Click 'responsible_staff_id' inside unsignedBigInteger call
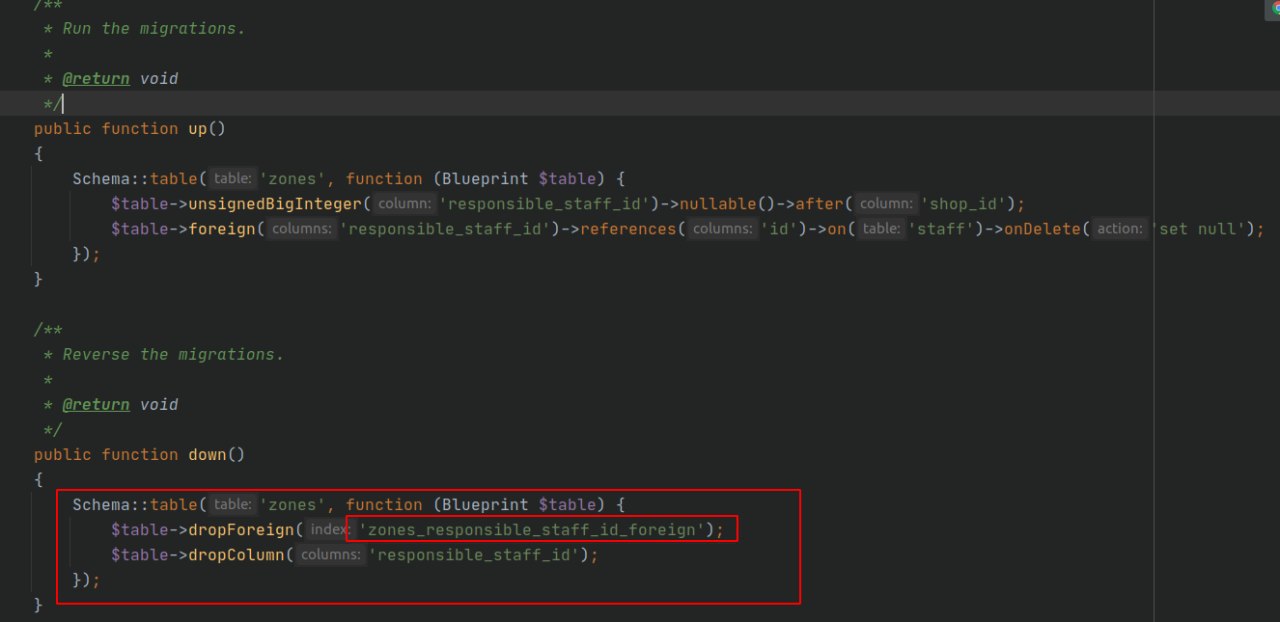This screenshot has width=1280, height=622. pos(545,204)
